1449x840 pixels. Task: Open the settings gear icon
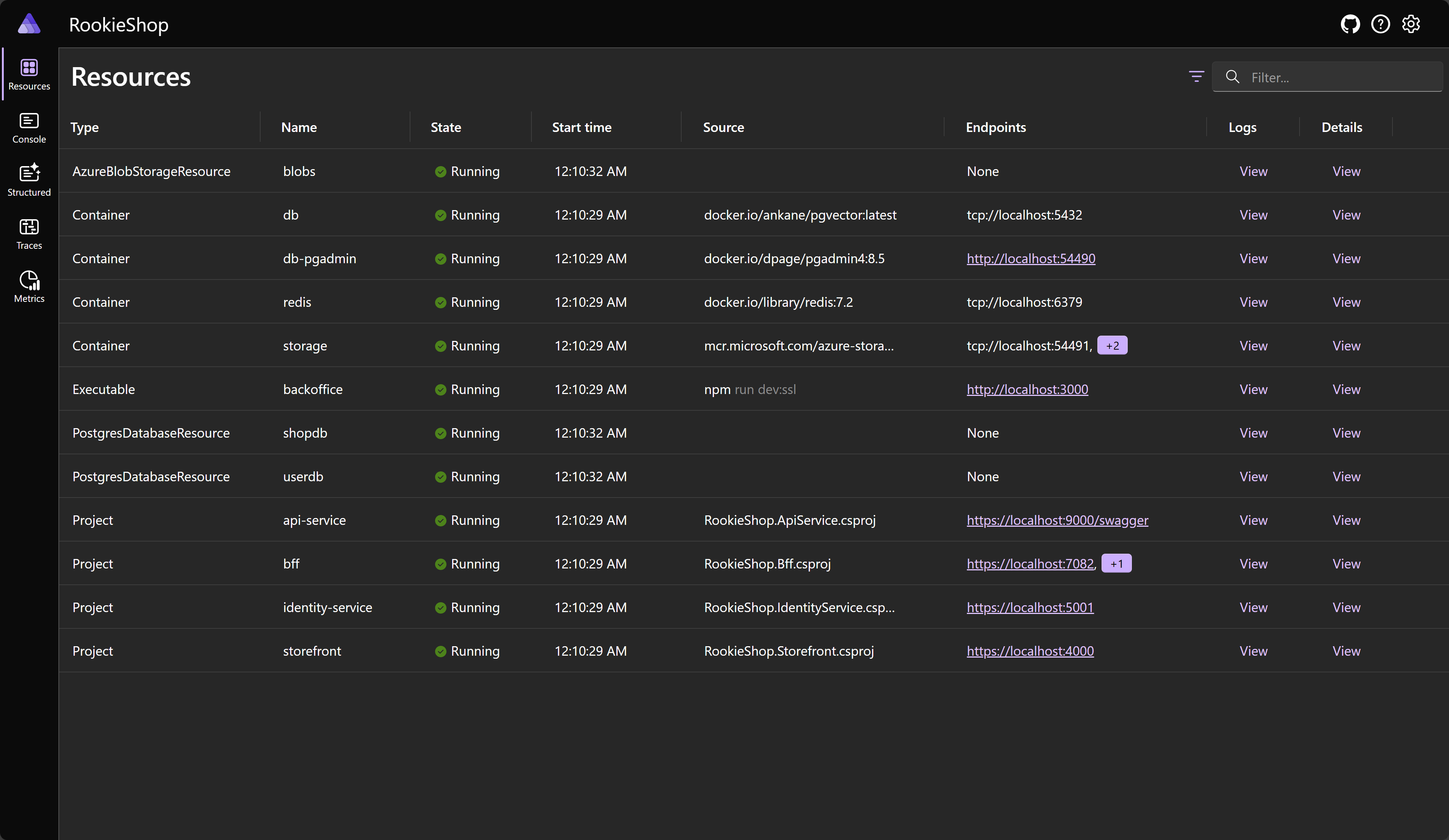(1410, 24)
